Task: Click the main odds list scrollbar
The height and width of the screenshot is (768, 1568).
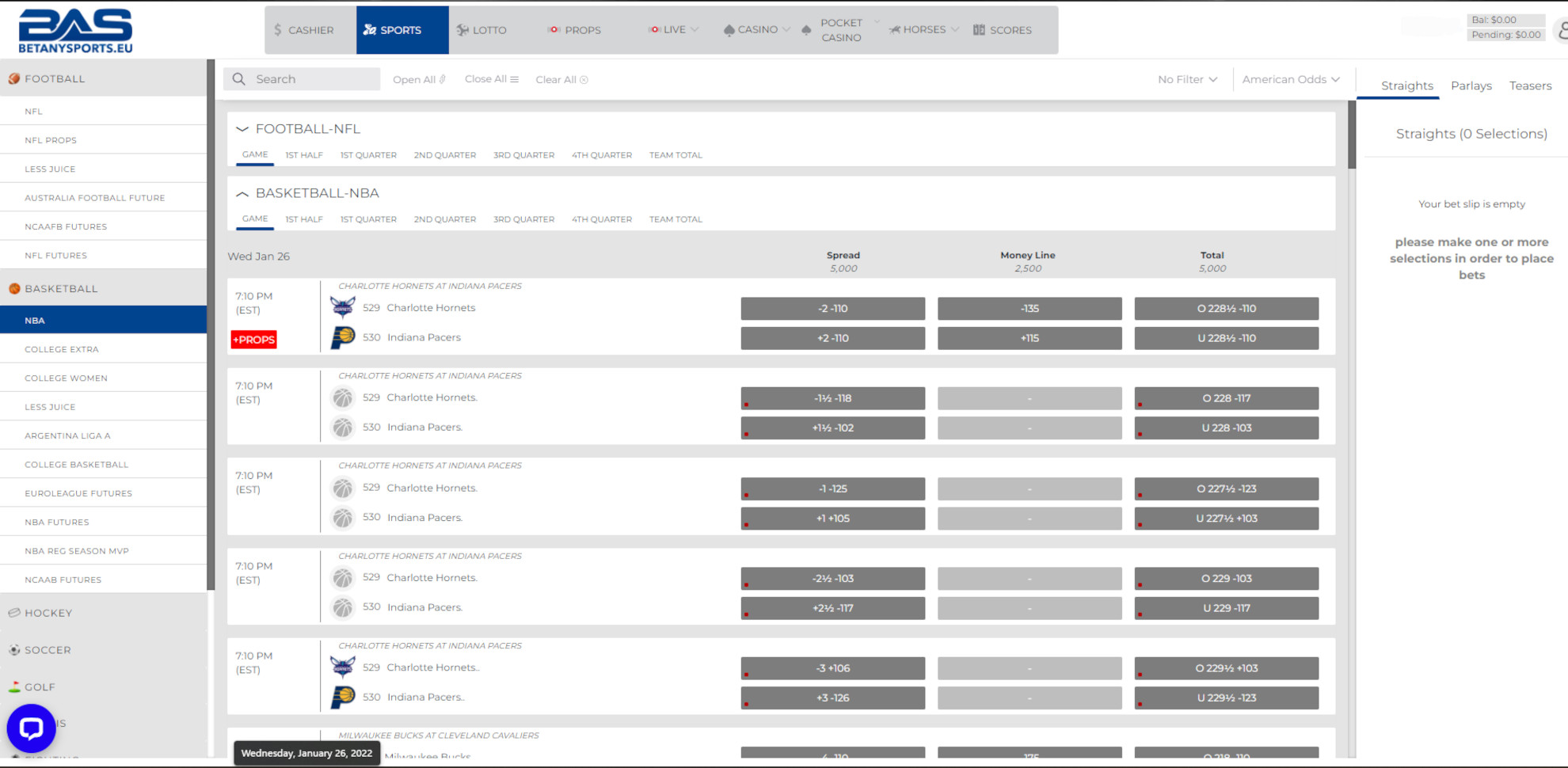Action: point(1352,135)
